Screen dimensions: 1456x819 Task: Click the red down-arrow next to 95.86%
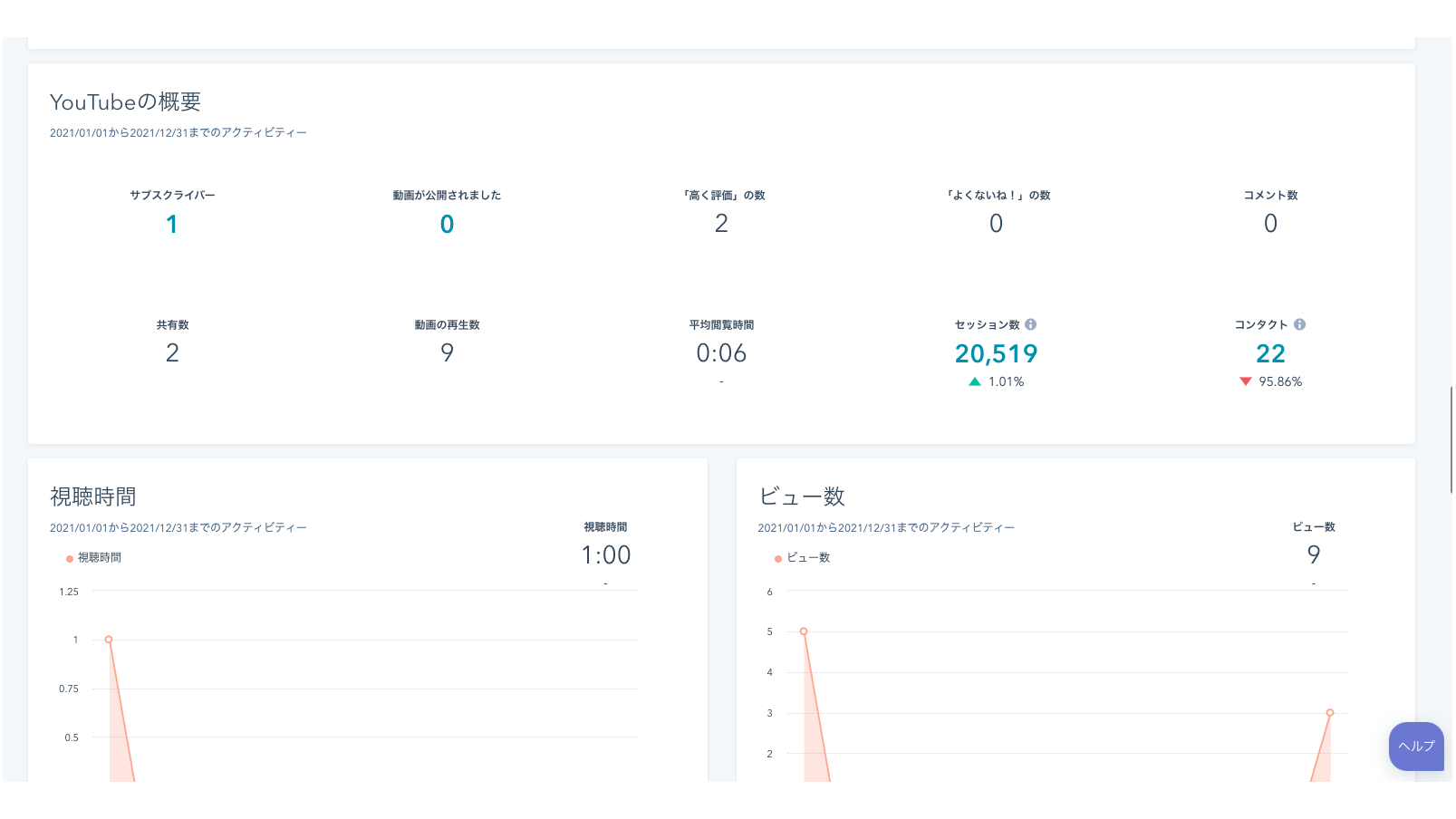click(x=1245, y=381)
